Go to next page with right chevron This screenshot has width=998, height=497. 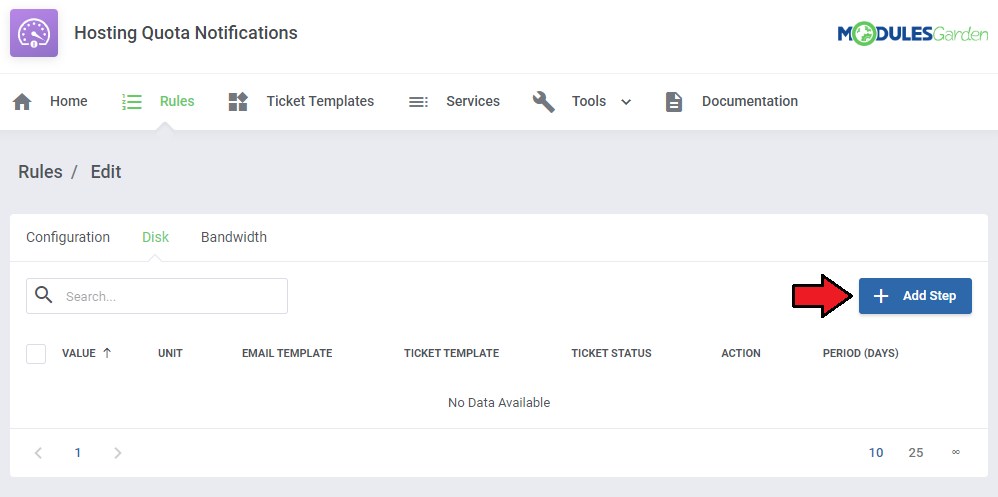pos(117,452)
